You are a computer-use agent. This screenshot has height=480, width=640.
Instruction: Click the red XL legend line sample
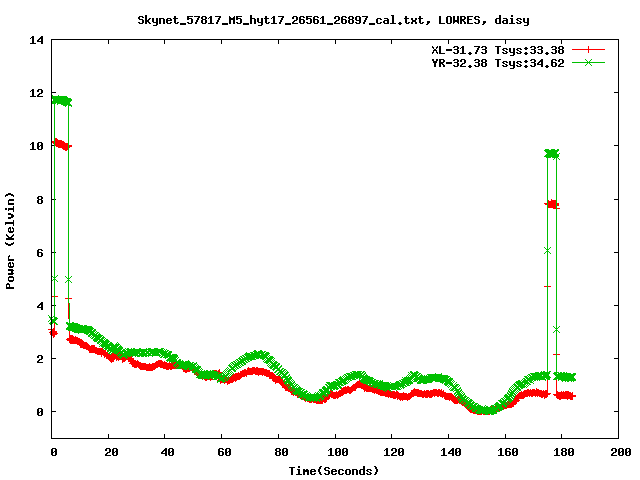pos(588,50)
